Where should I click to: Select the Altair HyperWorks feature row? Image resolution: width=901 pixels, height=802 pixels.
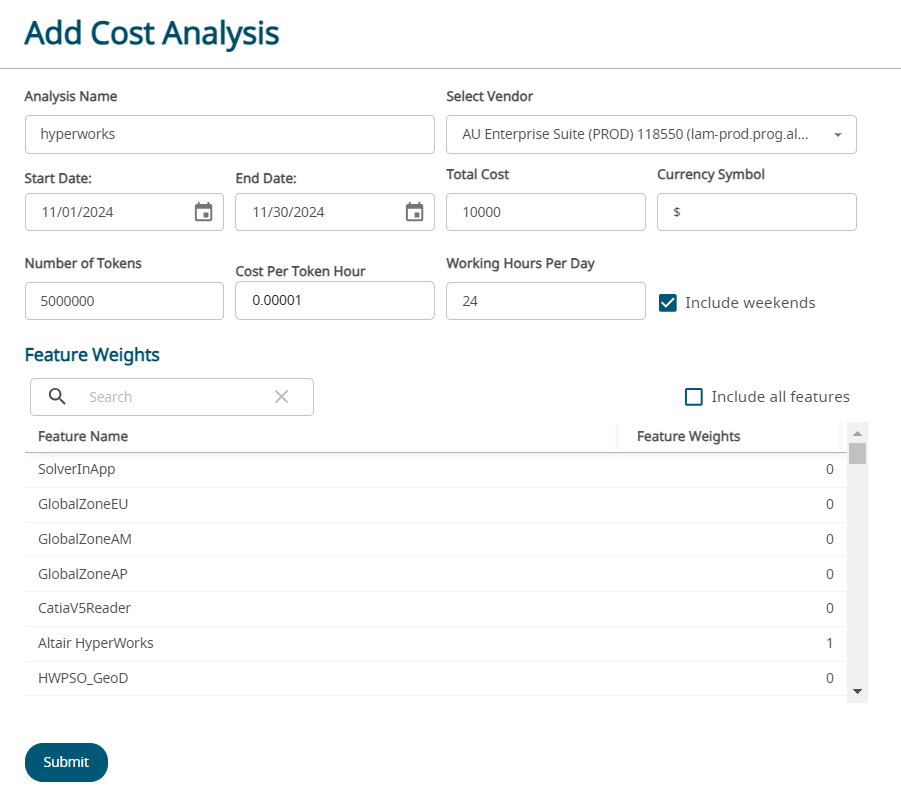96,643
